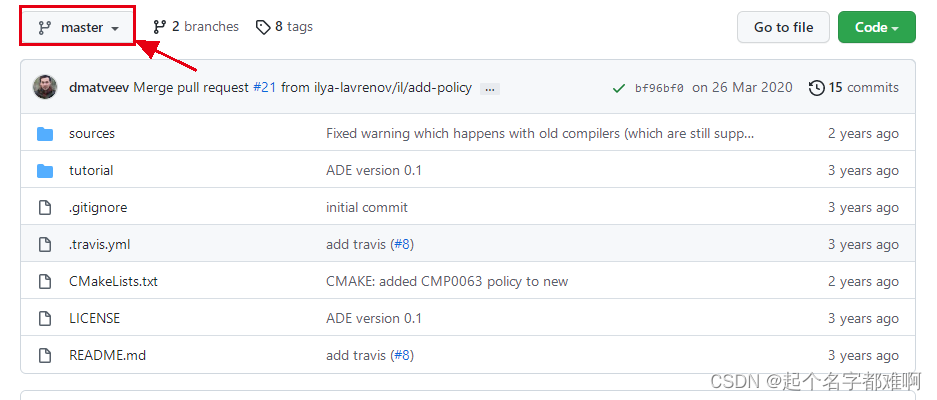This screenshot has height=400, width=937.
Task: Click the tags icon
Action: 263,27
